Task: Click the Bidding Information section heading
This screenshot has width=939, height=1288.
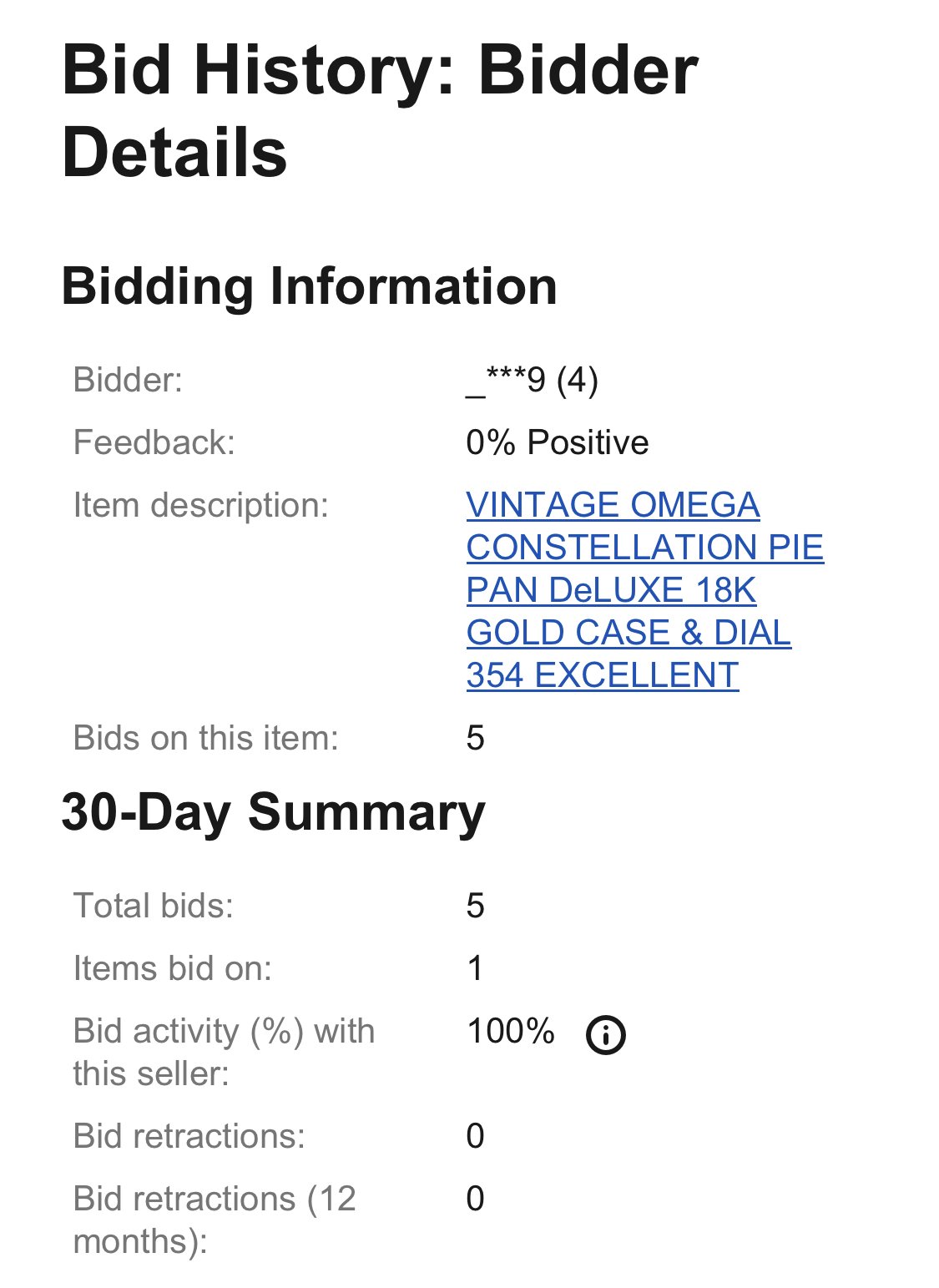Action: (x=309, y=286)
